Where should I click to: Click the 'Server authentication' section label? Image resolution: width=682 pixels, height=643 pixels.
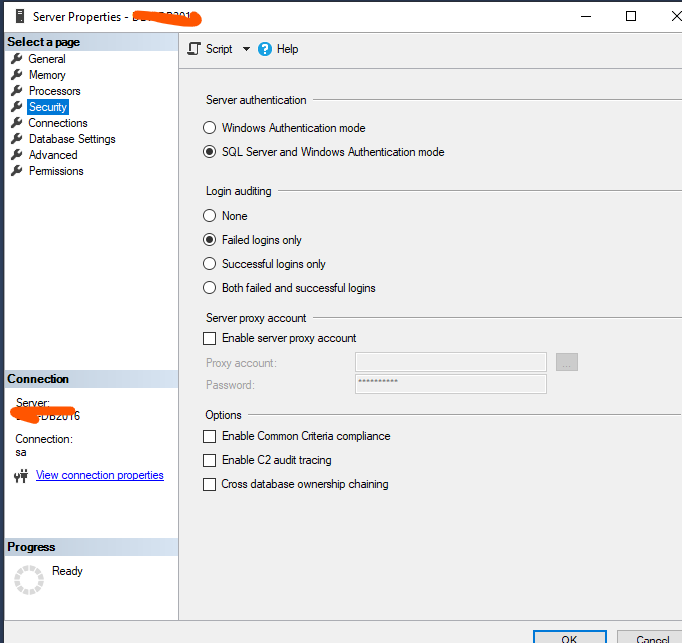[256, 100]
